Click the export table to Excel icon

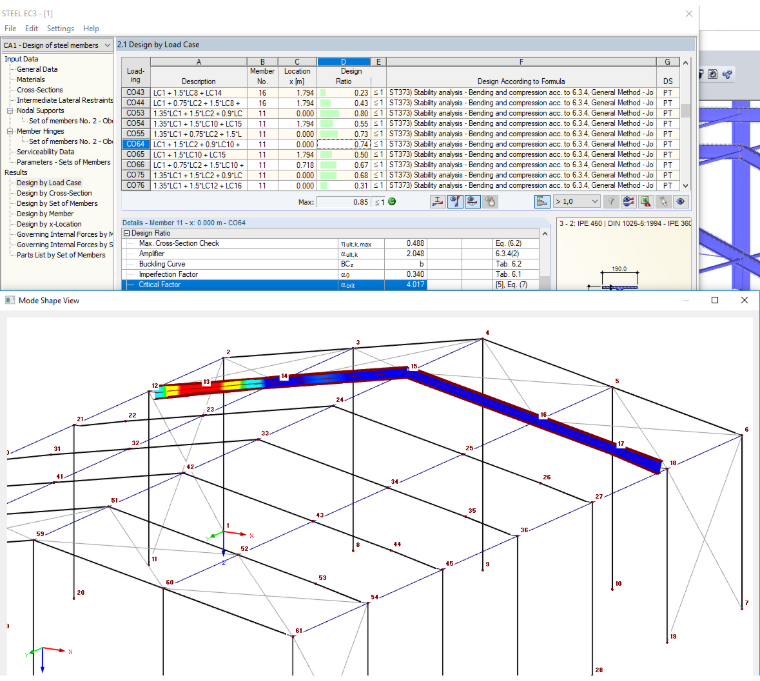click(x=646, y=202)
